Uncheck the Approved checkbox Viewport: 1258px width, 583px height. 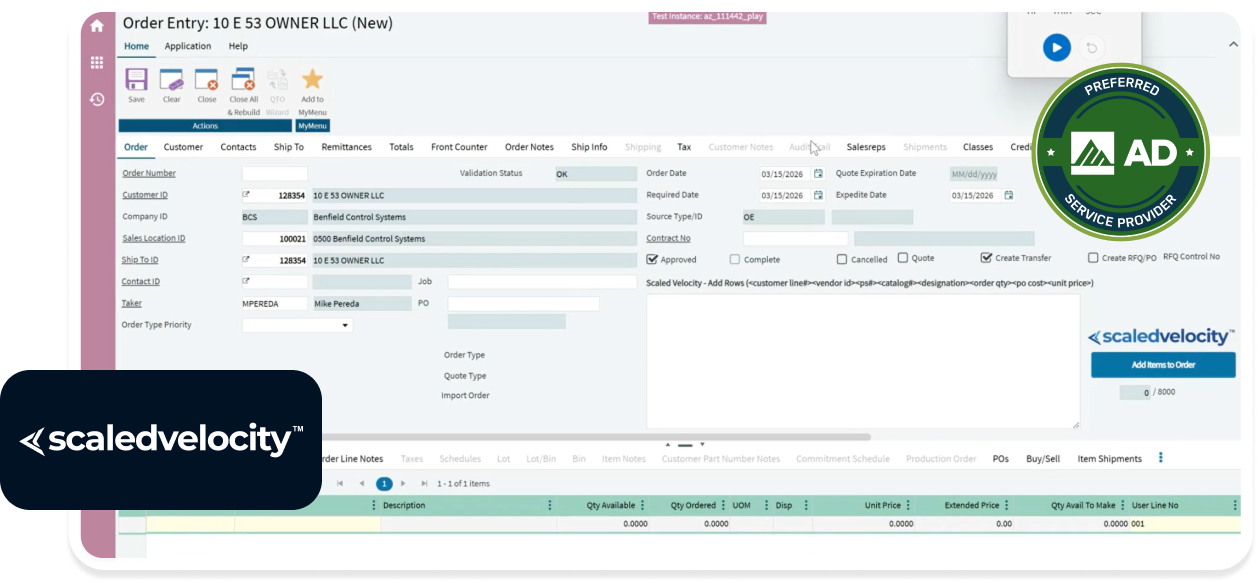click(x=652, y=258)
